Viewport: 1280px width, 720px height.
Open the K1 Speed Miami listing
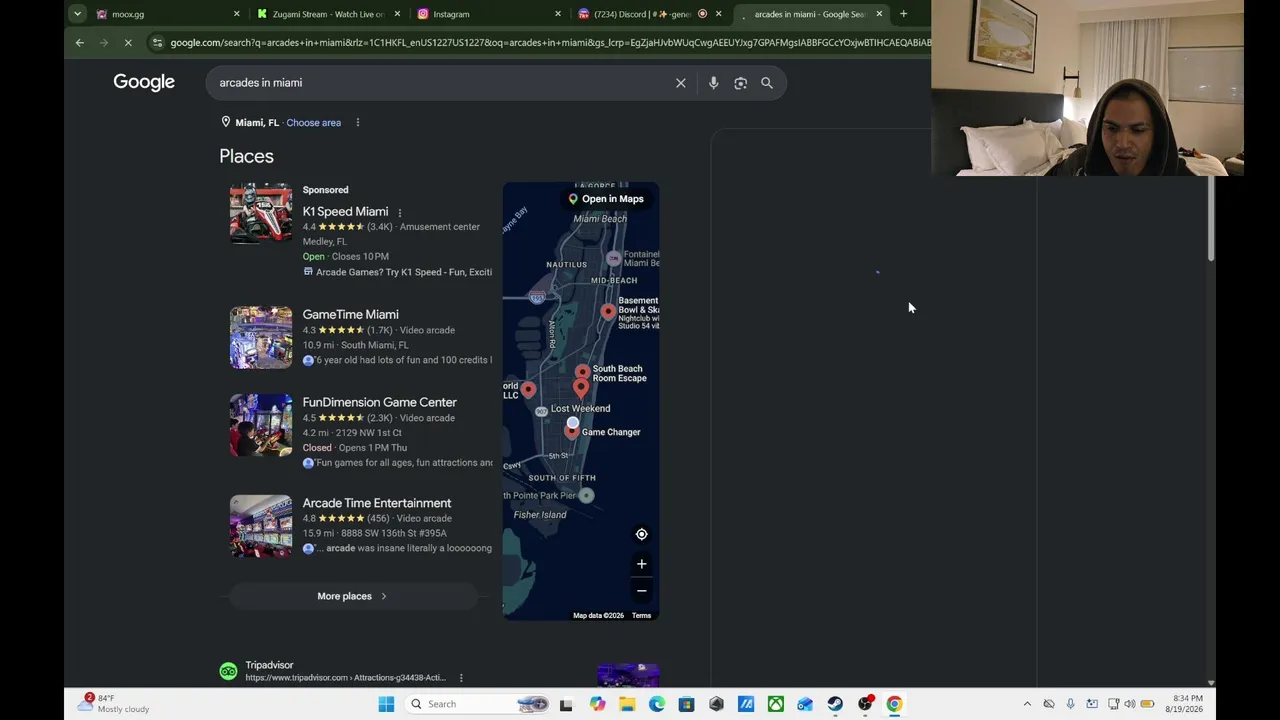pos(345,212)
